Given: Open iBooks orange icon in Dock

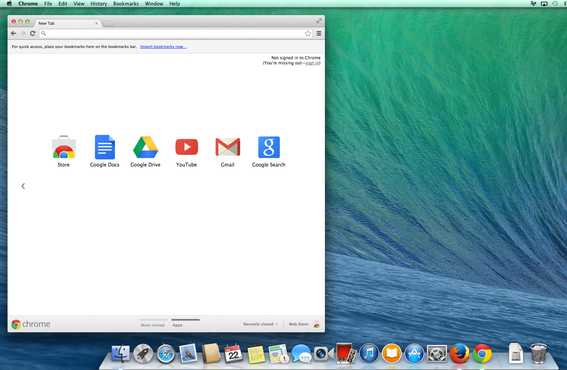Looking at the screenshot, I should (x=392, y=353).
